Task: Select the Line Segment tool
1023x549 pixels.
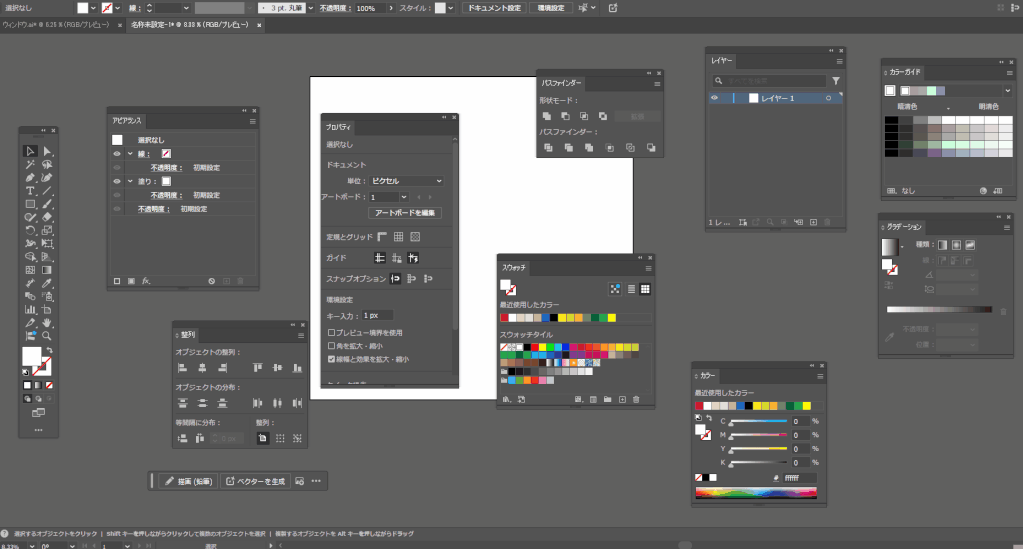Action: (x=47, y=191)
